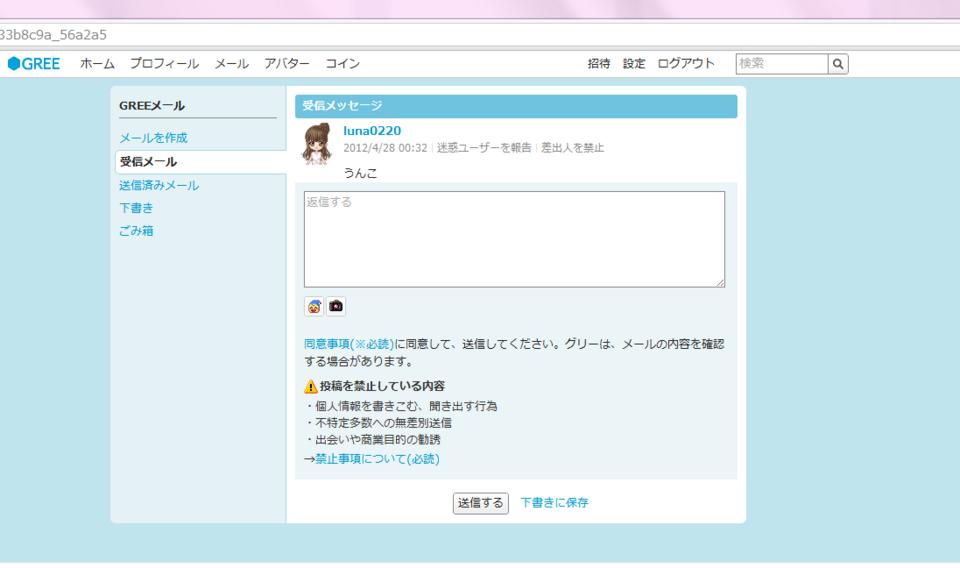The image size is (960, 568).
Task: Open the ホーム menu item
Action: point(97,64)
